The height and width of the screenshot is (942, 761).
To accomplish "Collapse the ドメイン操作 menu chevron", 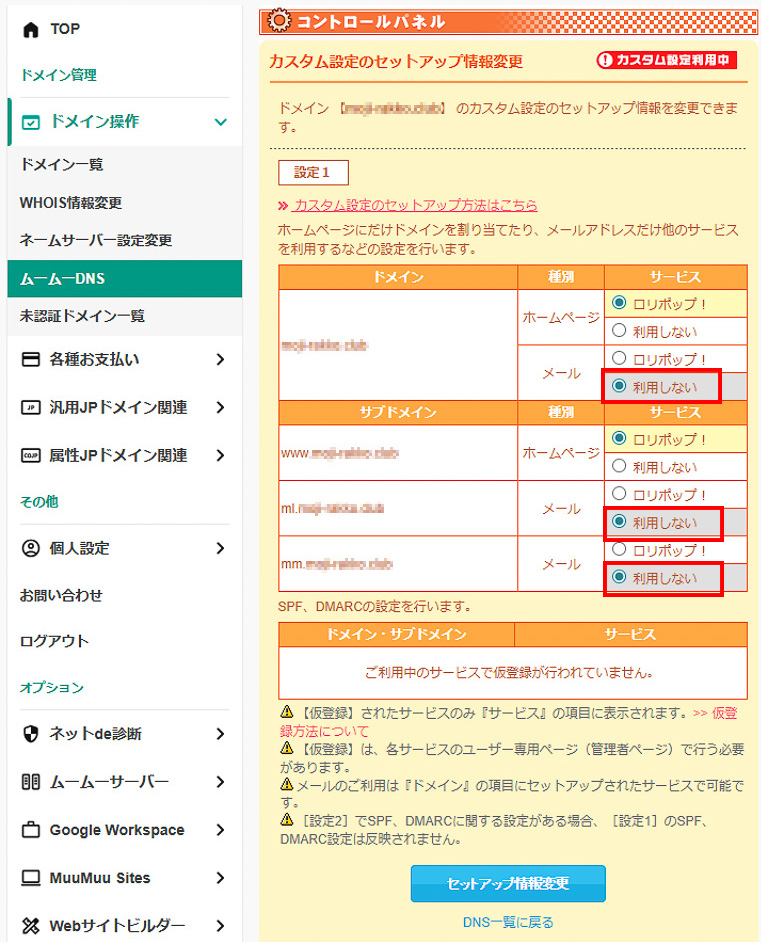I will (x=221, y=122).
